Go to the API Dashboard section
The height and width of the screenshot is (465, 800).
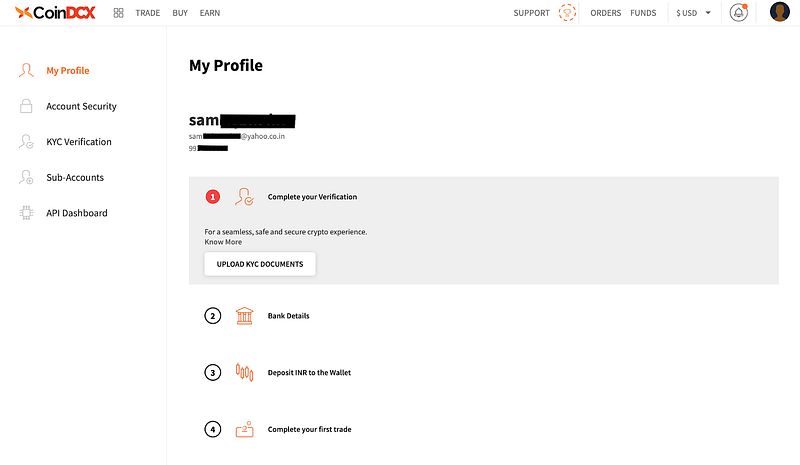tap(77, 213)
